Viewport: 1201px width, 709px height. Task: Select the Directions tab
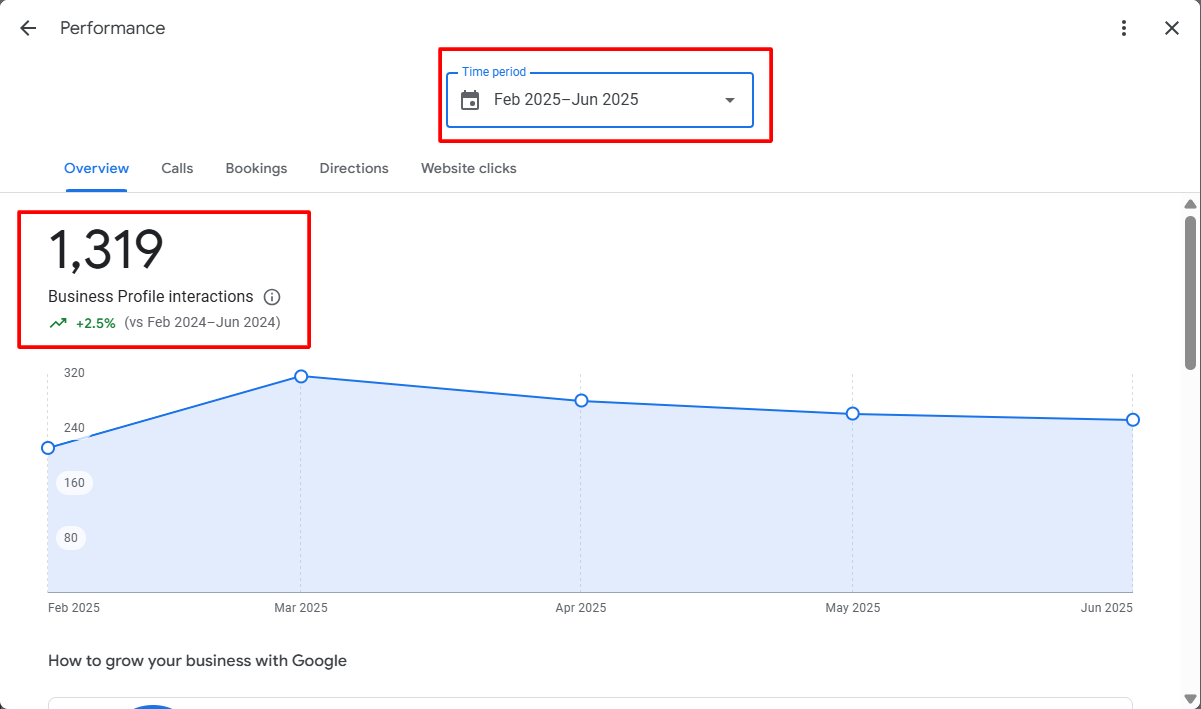coord(354,168)
